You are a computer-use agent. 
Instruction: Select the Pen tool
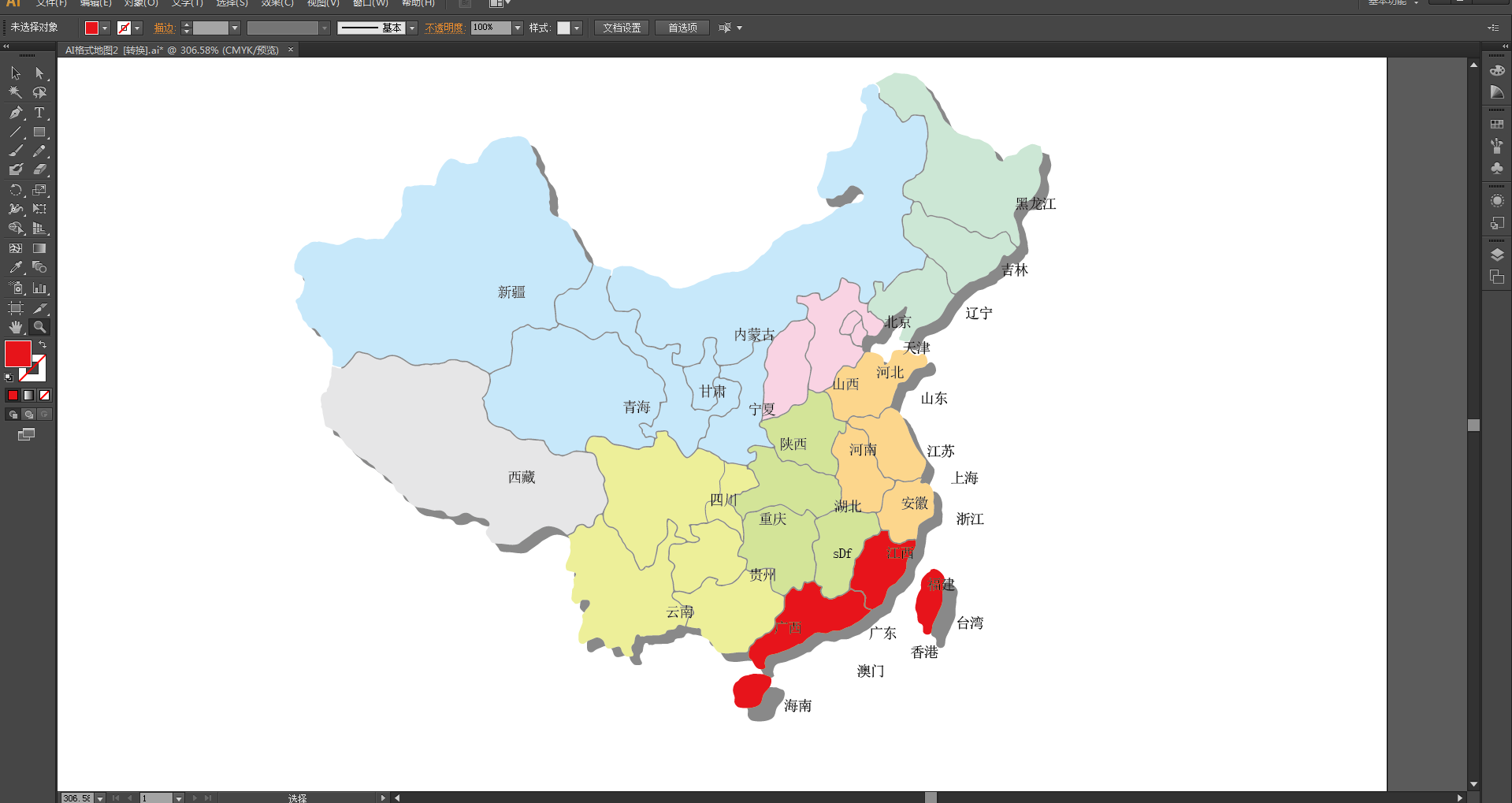pyautogui.click(x=16, y=113)
